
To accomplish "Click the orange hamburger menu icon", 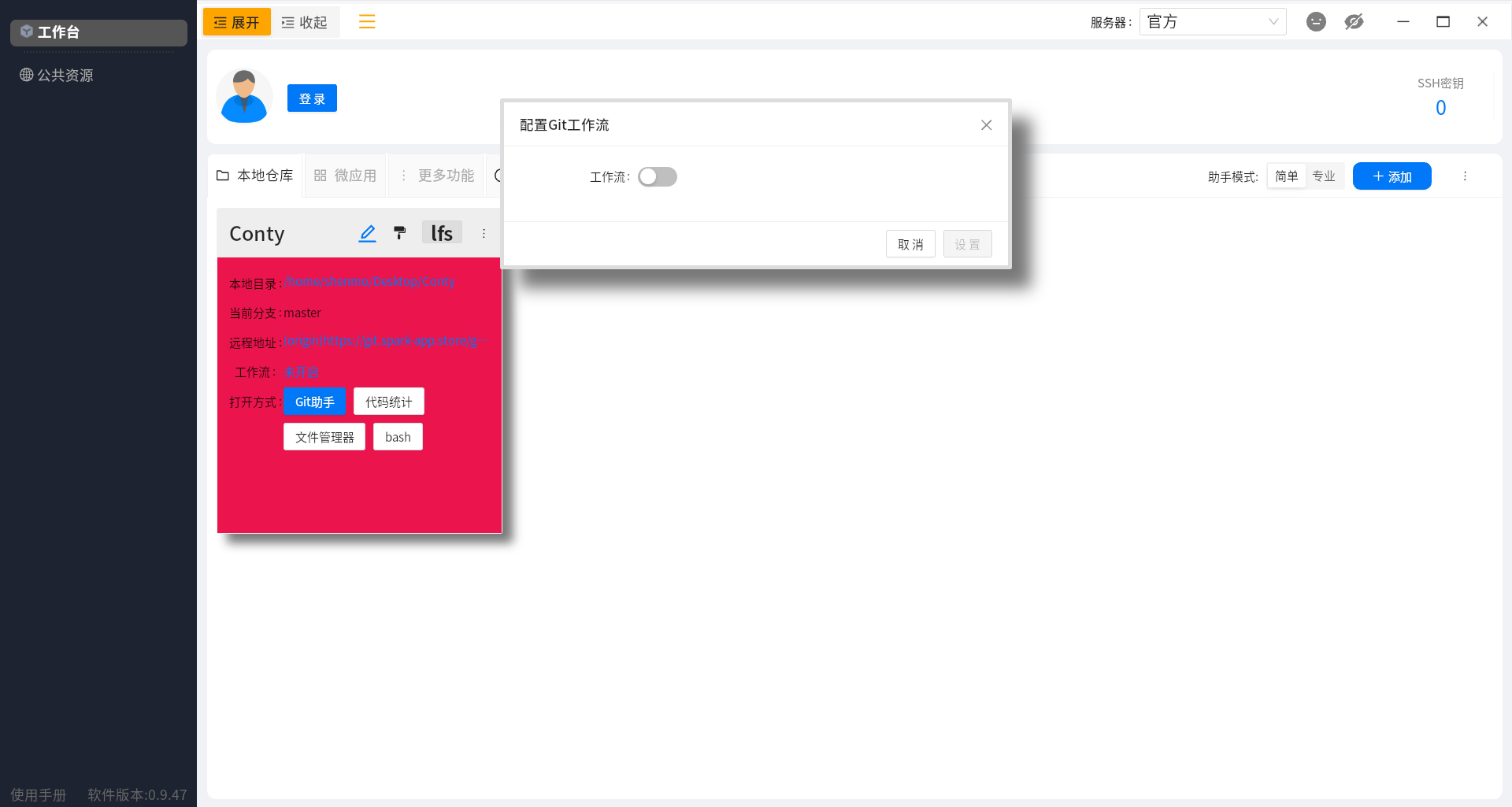I will tap(367, 22).
